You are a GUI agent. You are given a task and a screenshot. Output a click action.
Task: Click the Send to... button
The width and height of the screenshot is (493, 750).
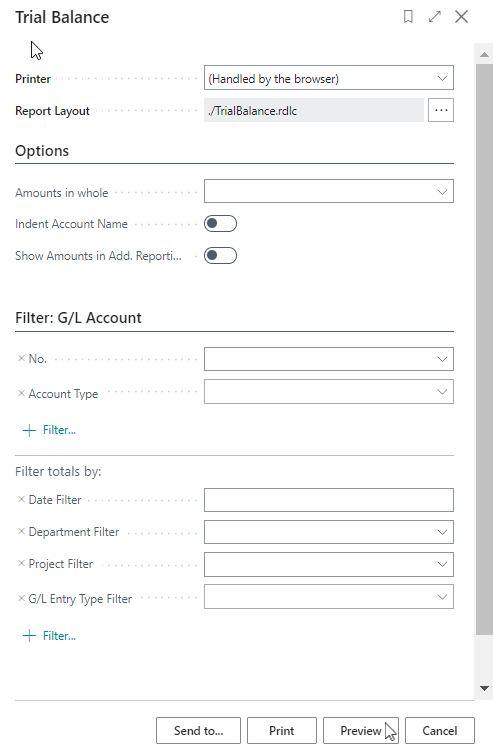click(x=198, y=731)
